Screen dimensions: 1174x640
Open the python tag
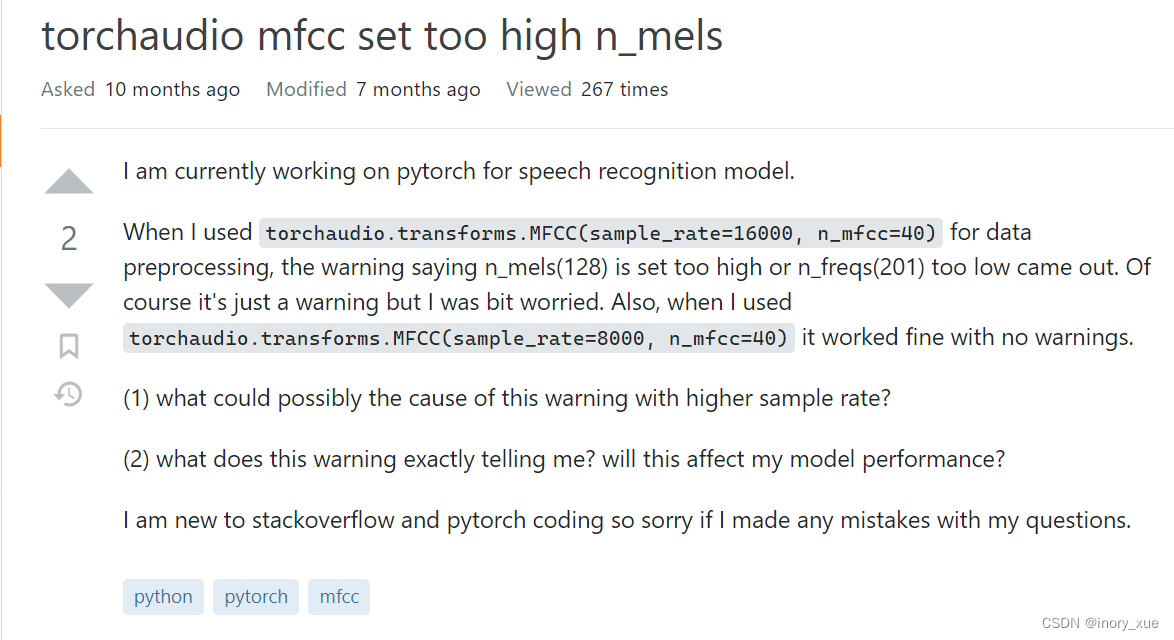coord(163,596)
